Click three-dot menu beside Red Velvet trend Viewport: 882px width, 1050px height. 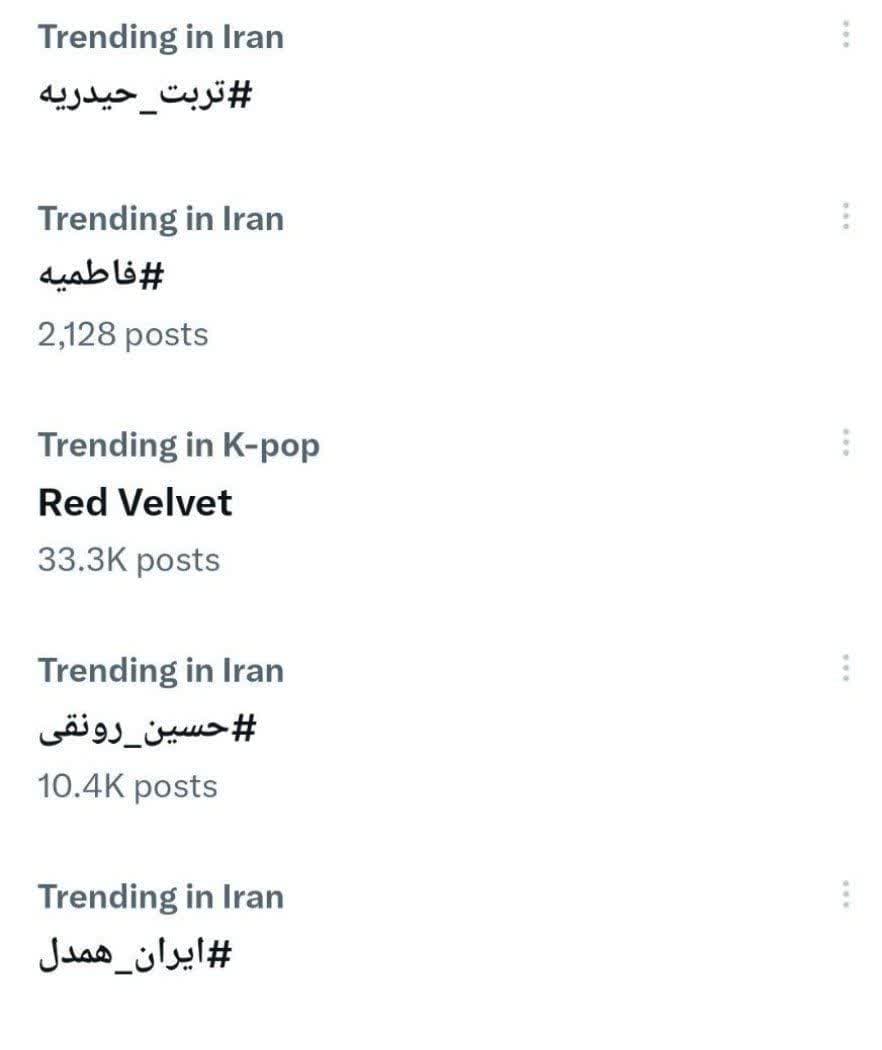(x=846, y=443)
